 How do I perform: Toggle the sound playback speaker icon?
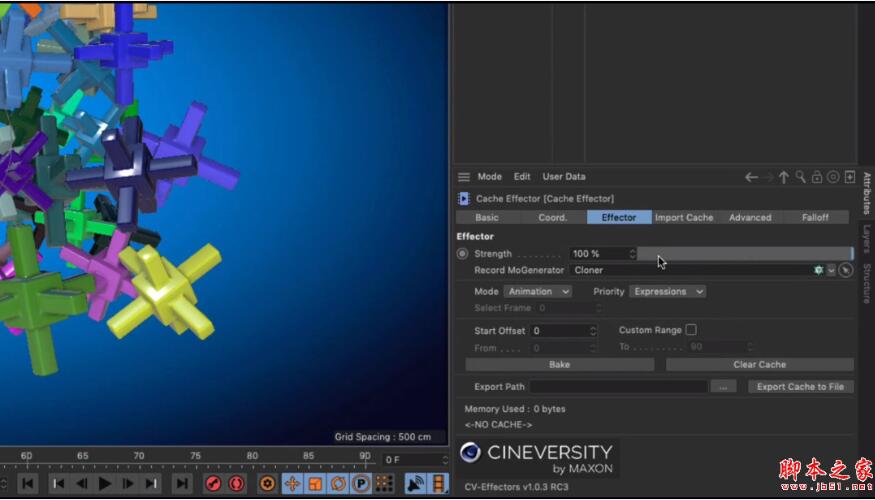point(416,483)
